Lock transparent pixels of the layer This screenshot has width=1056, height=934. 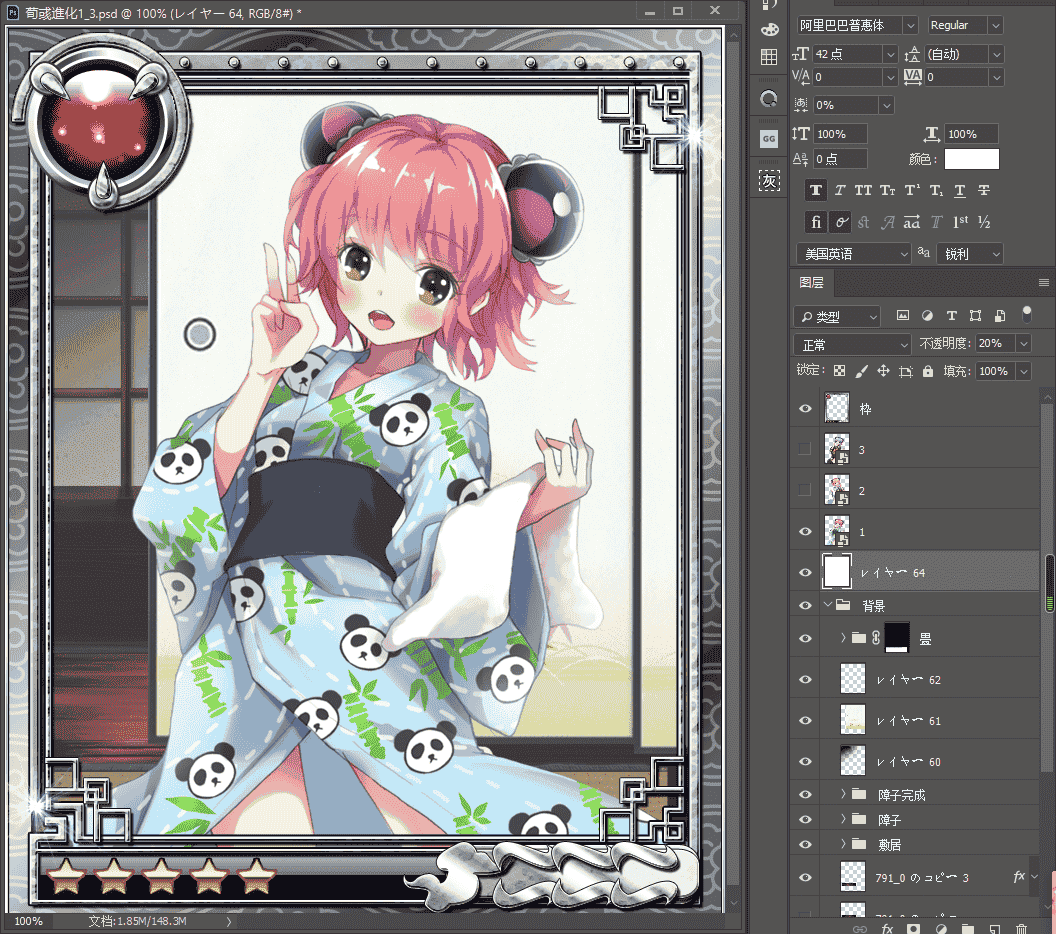tap(839, 371)
